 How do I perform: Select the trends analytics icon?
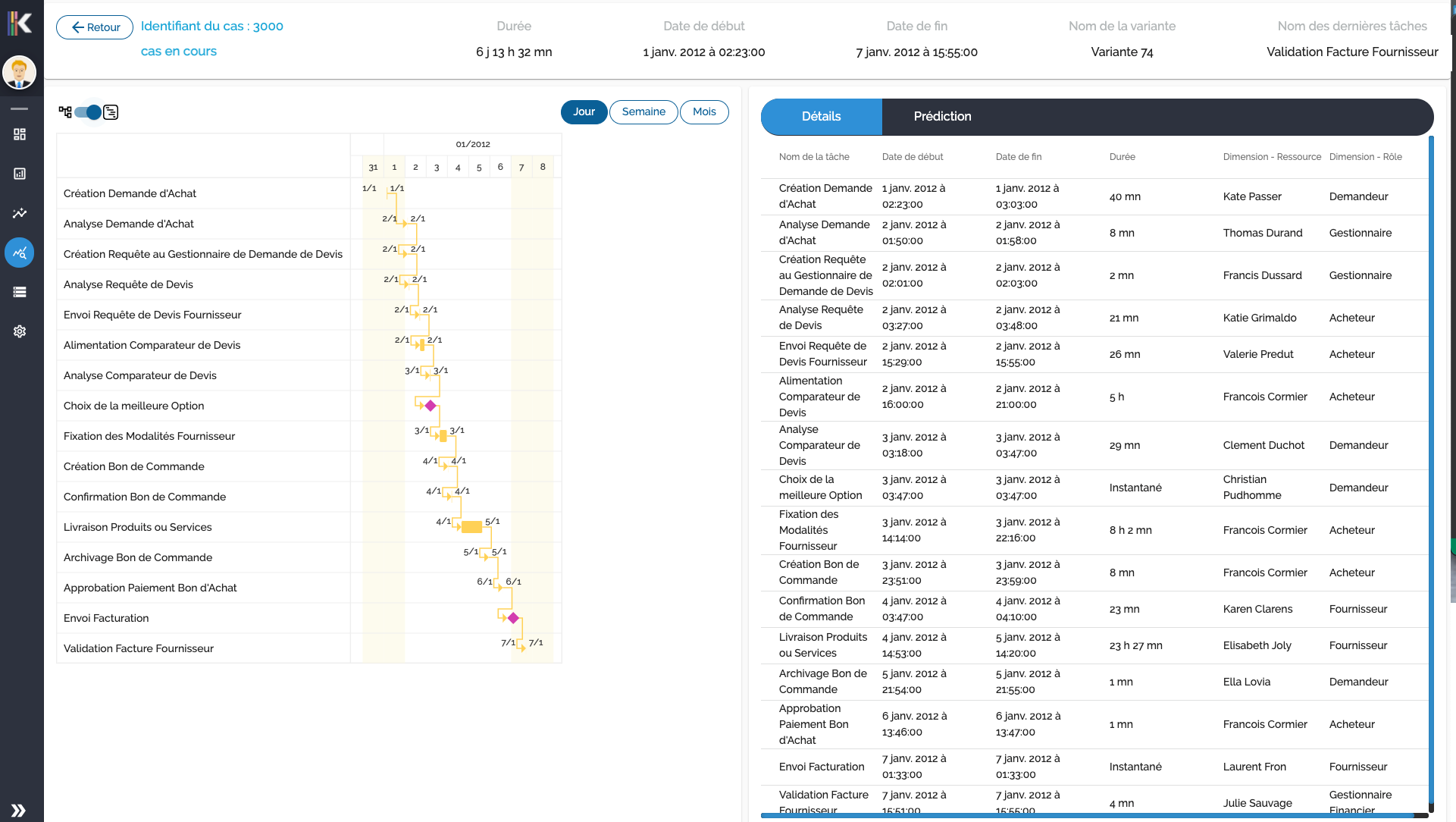click(x=20, y=213)
